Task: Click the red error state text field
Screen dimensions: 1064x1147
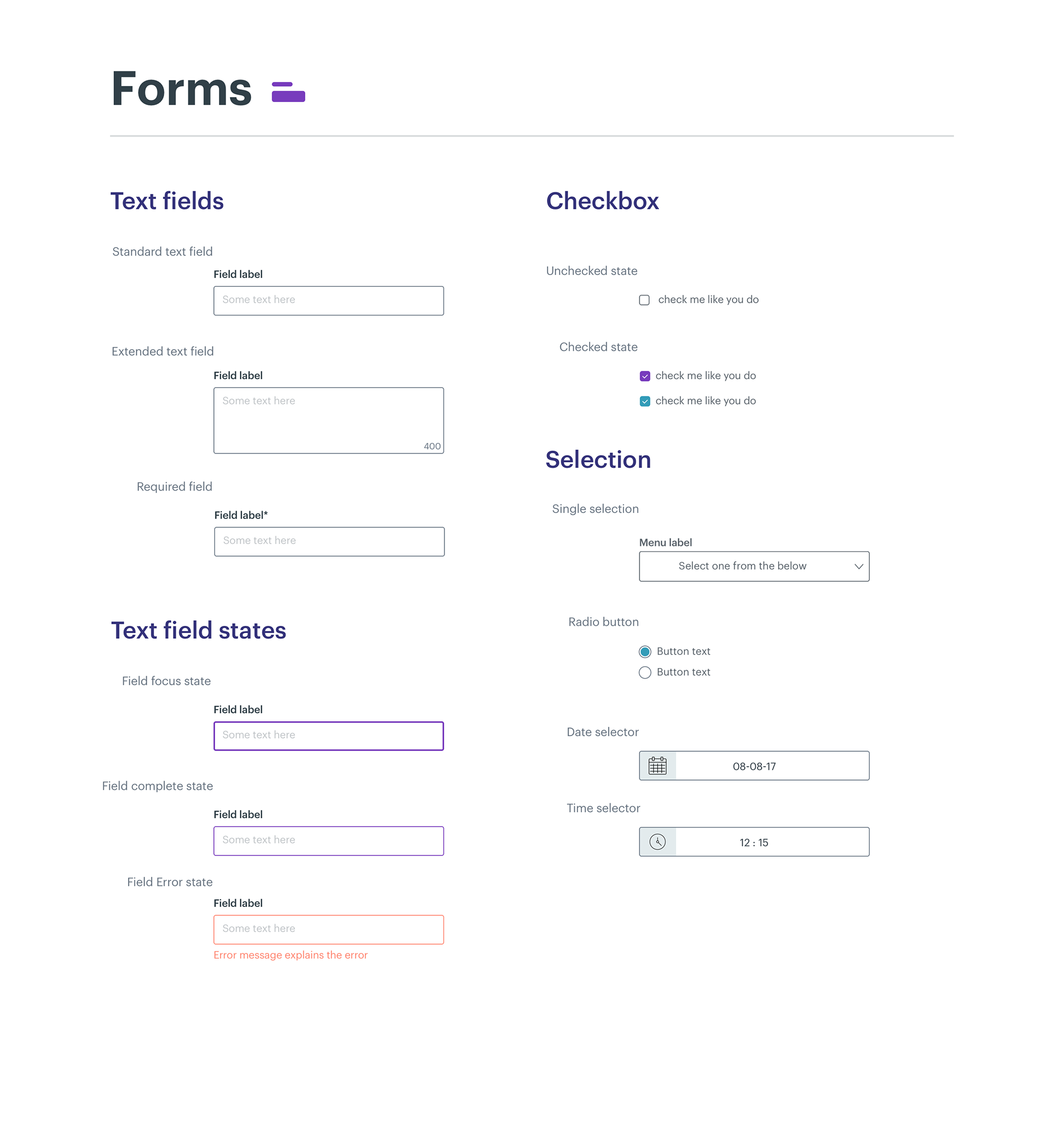Action: [x=328, y=929]
